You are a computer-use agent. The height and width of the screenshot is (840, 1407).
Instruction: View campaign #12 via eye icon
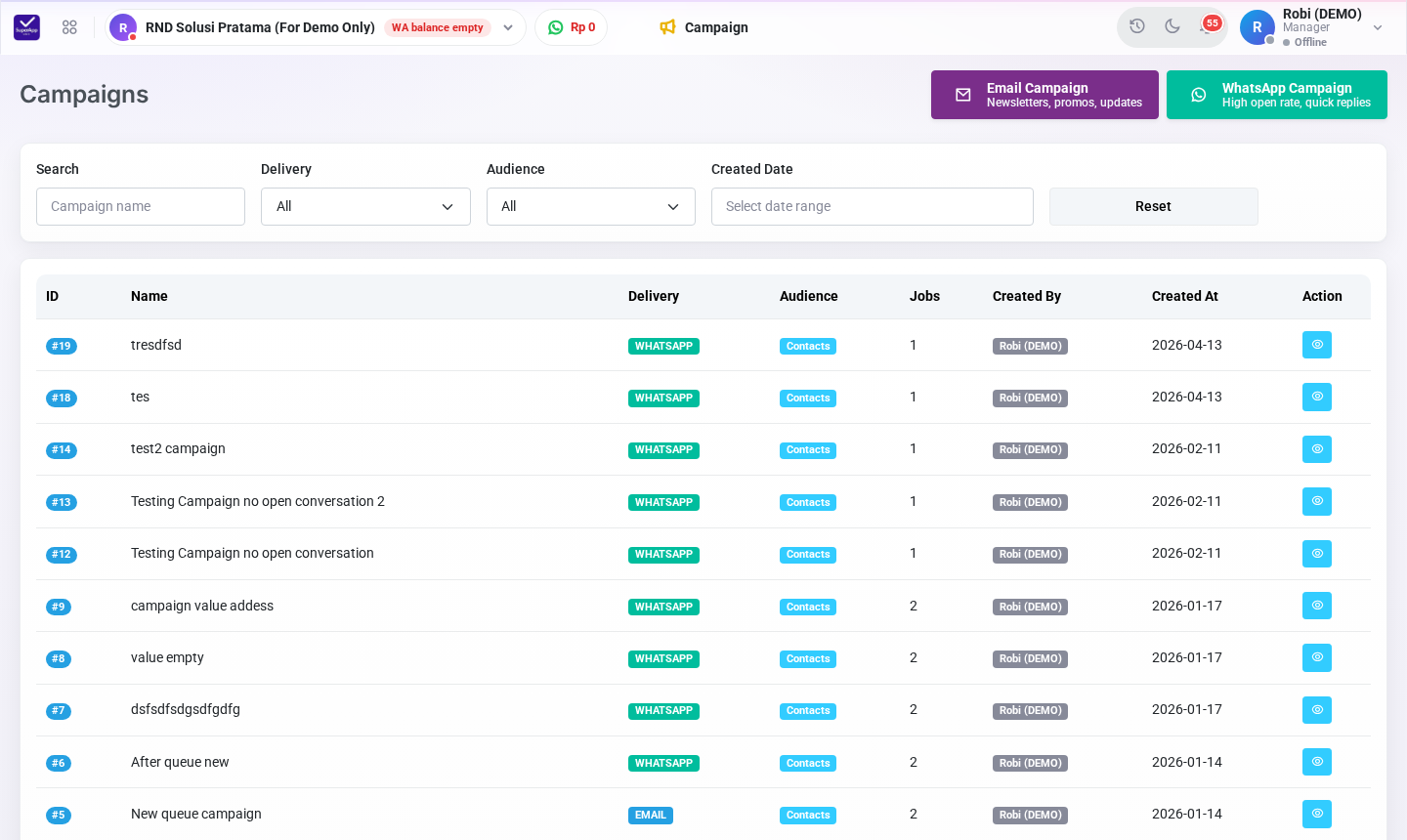1317,554
